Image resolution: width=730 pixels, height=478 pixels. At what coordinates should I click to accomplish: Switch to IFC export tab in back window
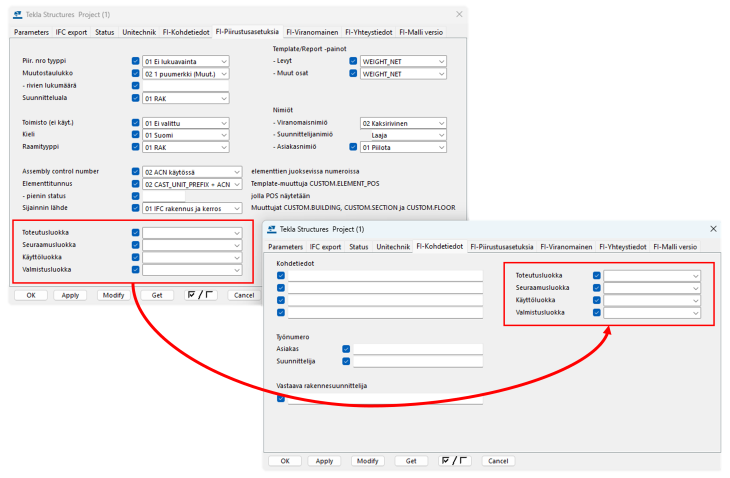coord(71,32)
